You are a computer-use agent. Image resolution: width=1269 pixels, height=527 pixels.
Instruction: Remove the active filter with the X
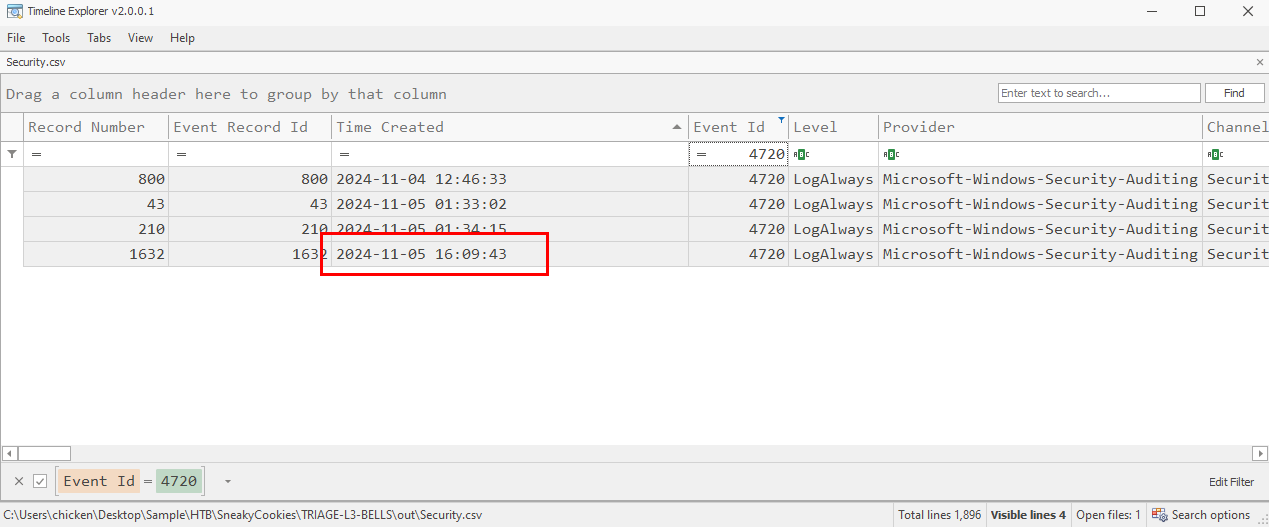coord(18,481)
